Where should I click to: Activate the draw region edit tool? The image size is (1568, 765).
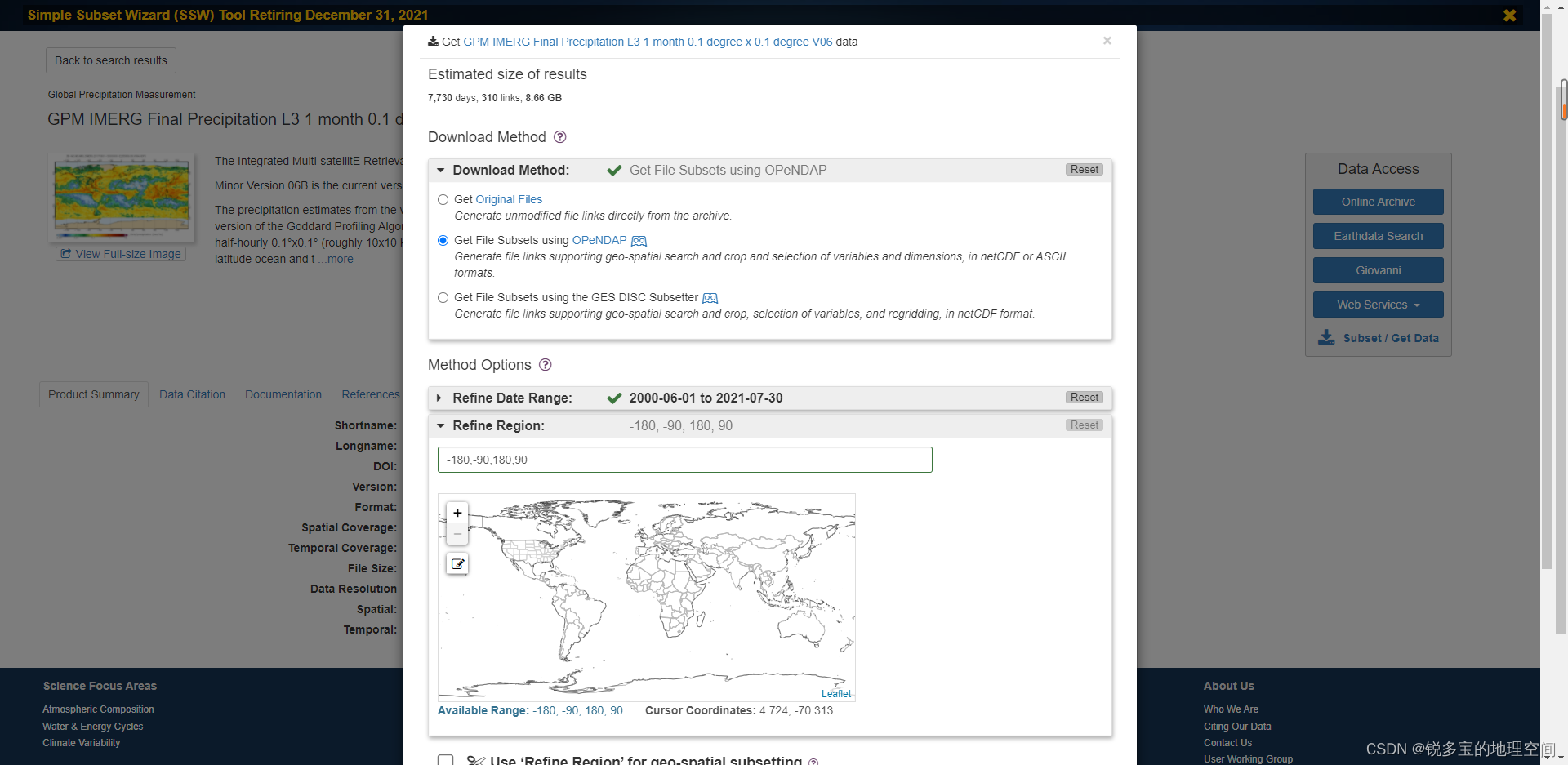pyautogui.click(x=457, y=564)
